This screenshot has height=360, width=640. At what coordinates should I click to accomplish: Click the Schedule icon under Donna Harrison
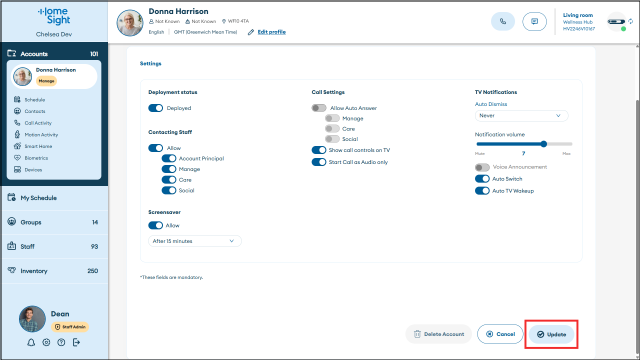click(17, 100)
